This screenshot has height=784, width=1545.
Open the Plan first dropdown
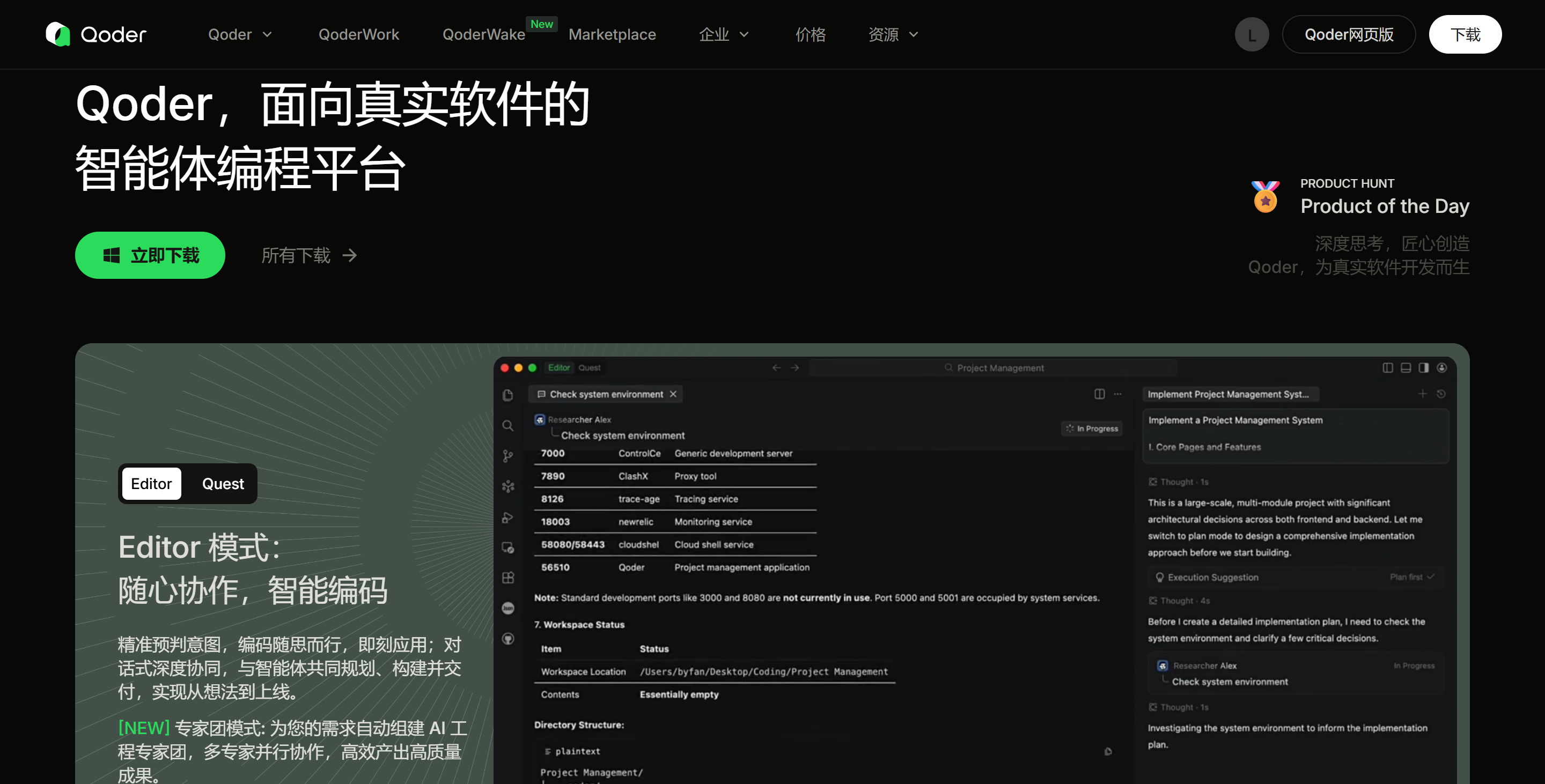tap(1412, 576)
